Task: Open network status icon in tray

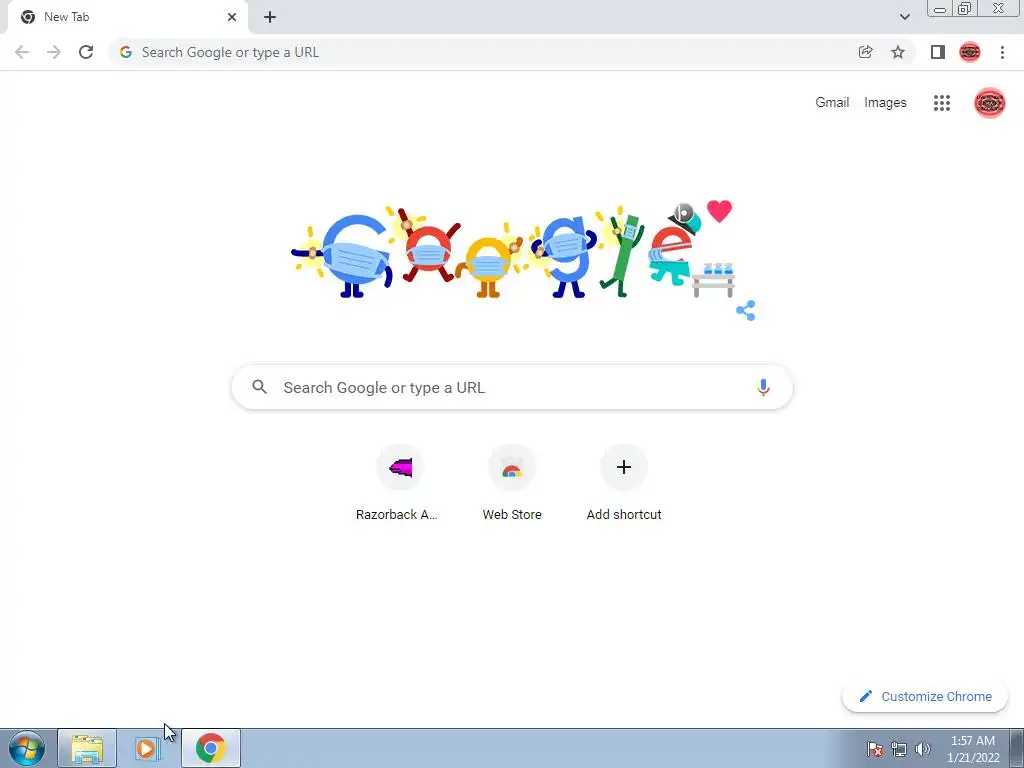Action: coord(899,749)
